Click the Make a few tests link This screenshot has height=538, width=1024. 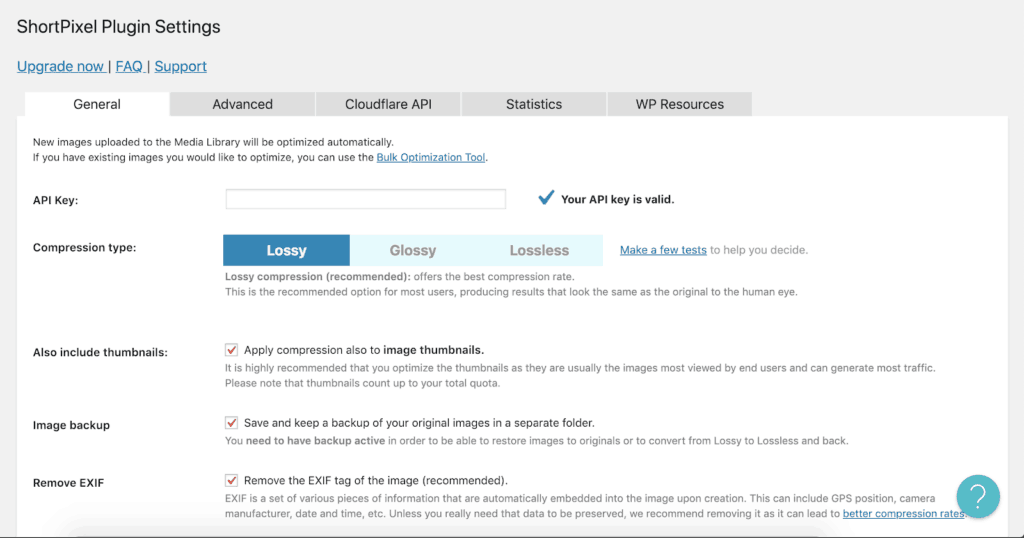(x=663, y=250)
